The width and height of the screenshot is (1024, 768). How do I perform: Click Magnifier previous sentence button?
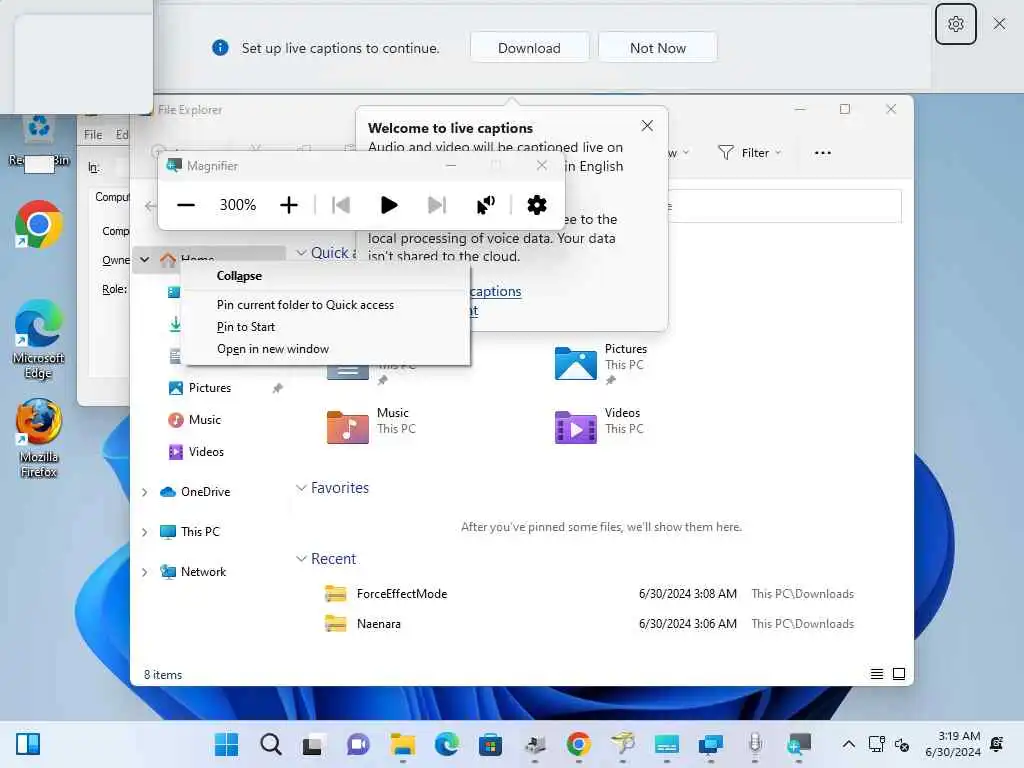(341, 205)
